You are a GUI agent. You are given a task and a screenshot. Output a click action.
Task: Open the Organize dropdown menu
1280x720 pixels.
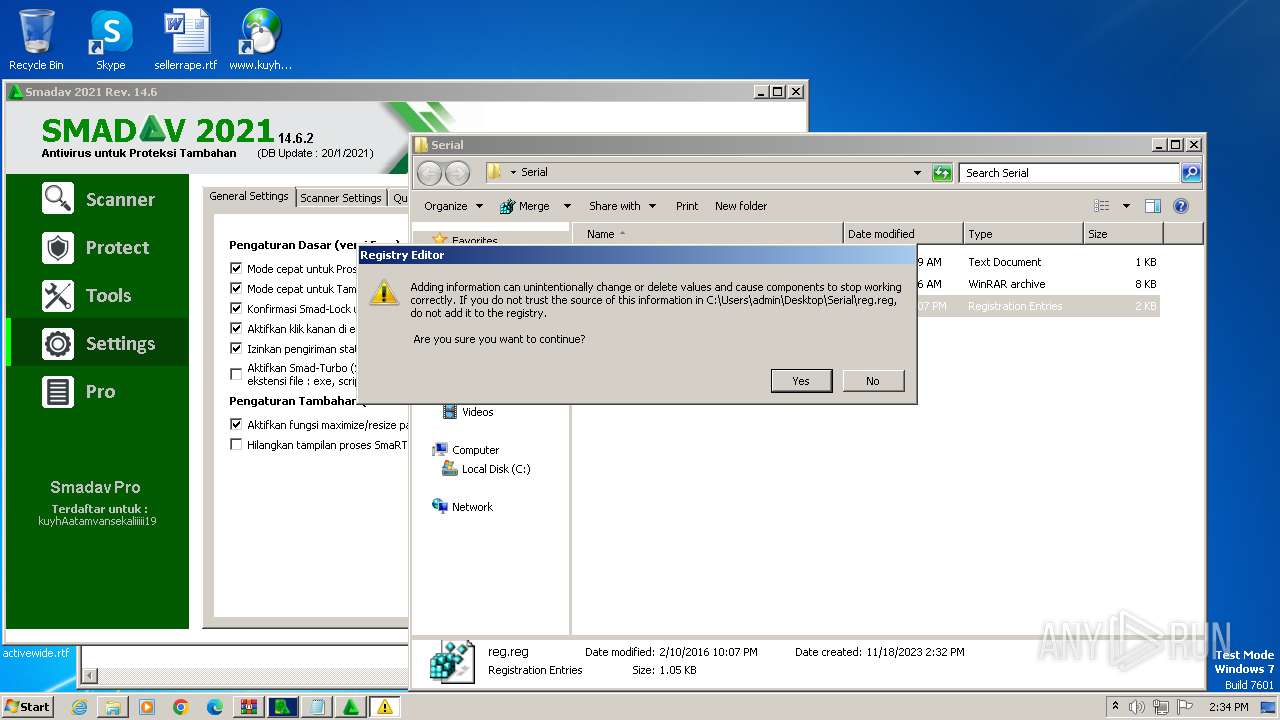[453, 206]
